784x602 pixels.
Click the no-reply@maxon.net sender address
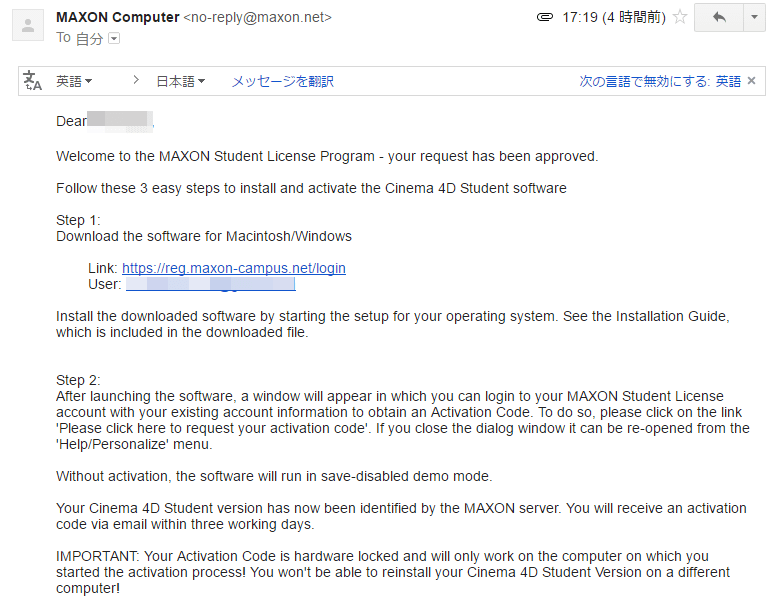pyautogui.click(x=258, y=18)
